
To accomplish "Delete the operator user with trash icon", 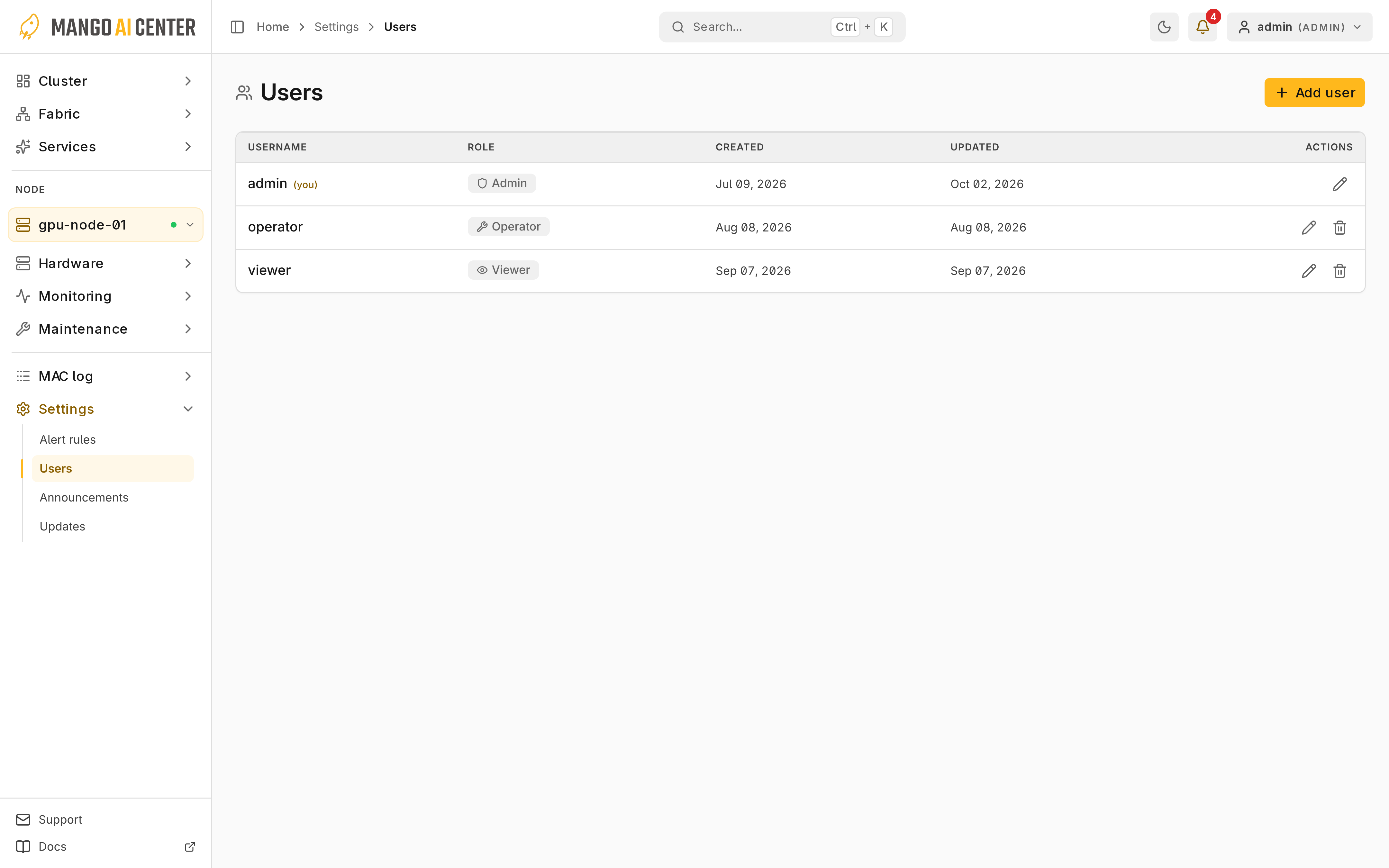I will click(x=1339, y=228).
